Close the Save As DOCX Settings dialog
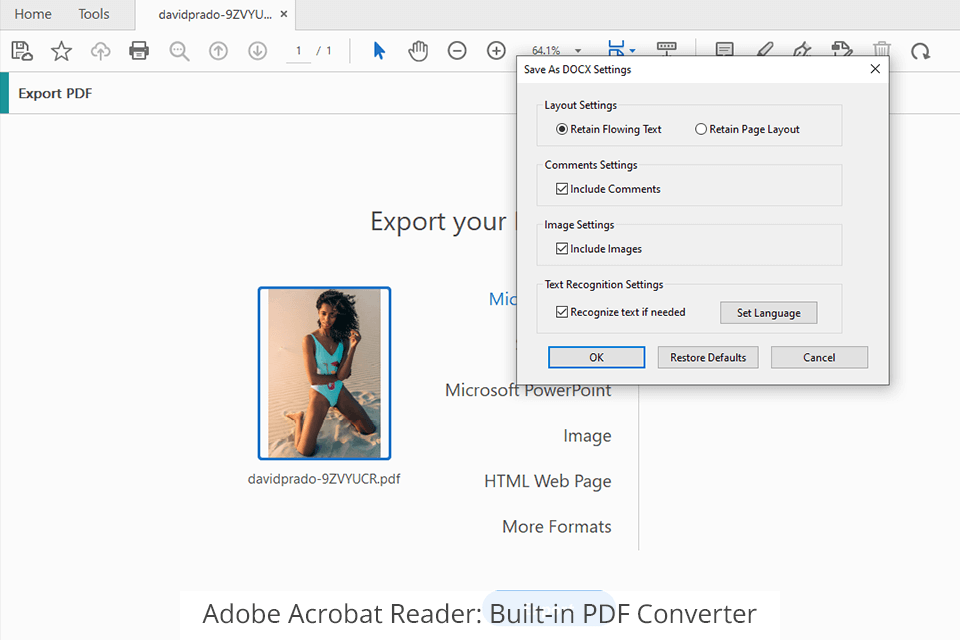 click(x=875, y=69)
